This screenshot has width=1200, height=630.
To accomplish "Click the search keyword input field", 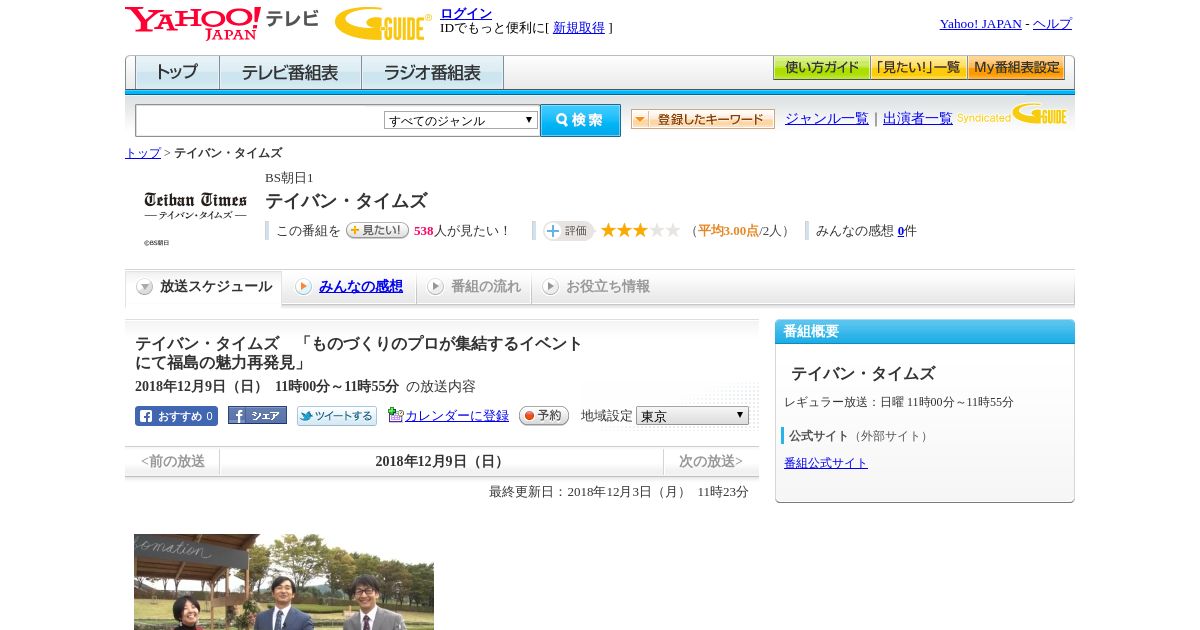I will [x=260, y=120].
